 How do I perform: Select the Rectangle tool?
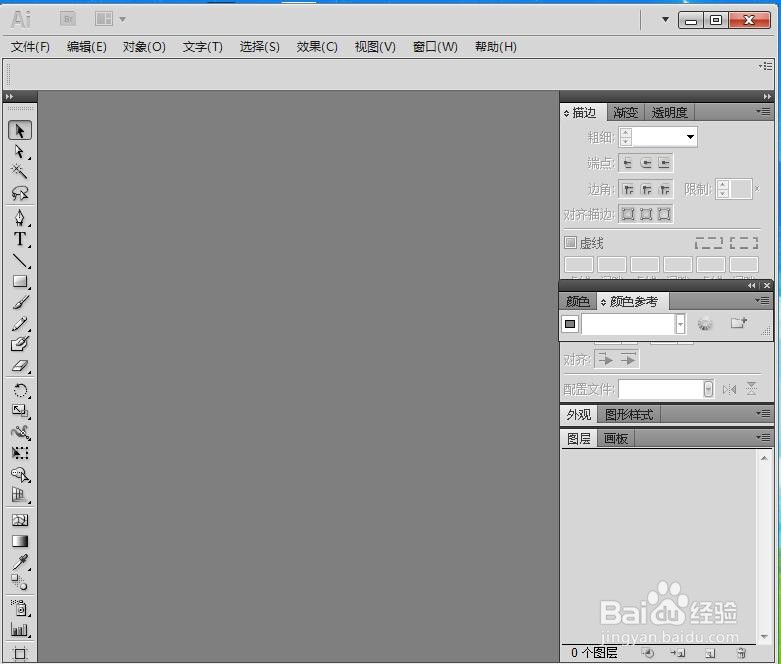point(20,281)
